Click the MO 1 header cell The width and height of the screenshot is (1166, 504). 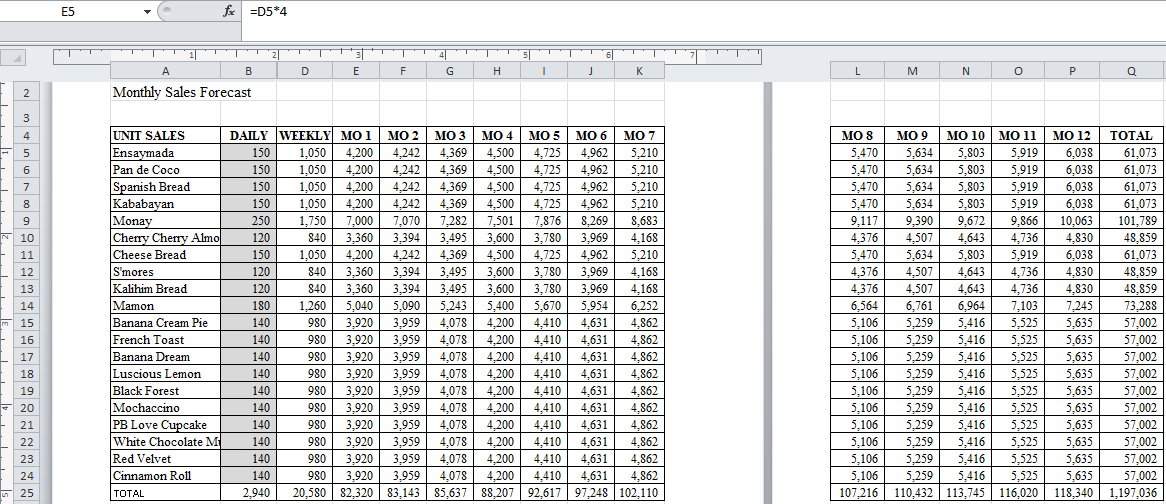coord(355,136)
